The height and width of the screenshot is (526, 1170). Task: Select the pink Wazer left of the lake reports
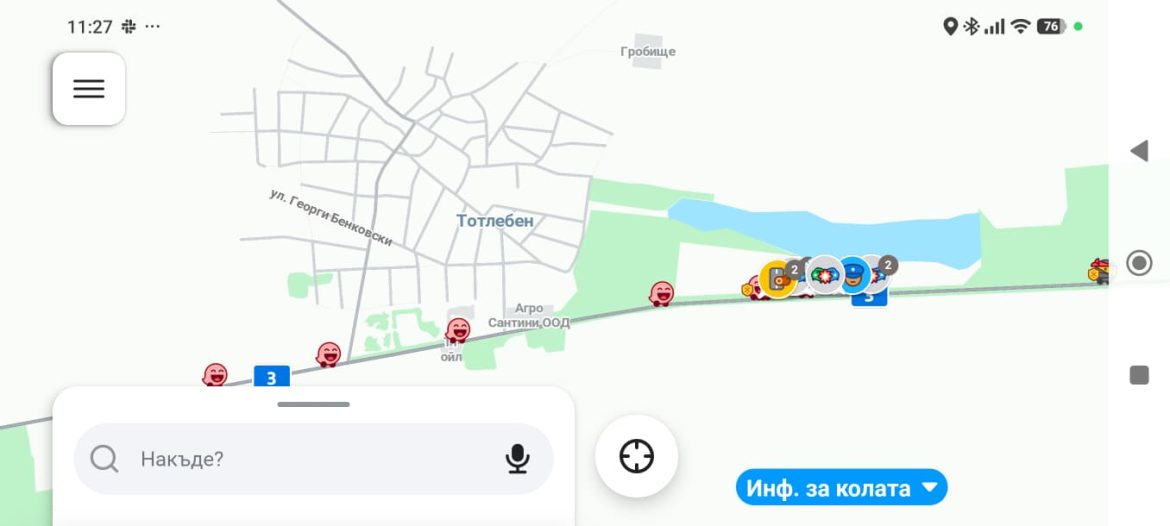[x=661, y=294]
